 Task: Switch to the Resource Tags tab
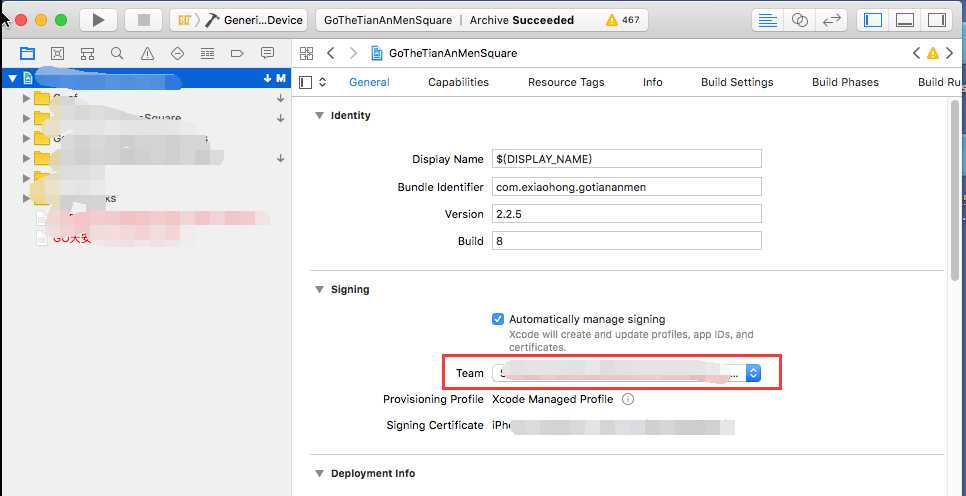(x=566, y=82)
